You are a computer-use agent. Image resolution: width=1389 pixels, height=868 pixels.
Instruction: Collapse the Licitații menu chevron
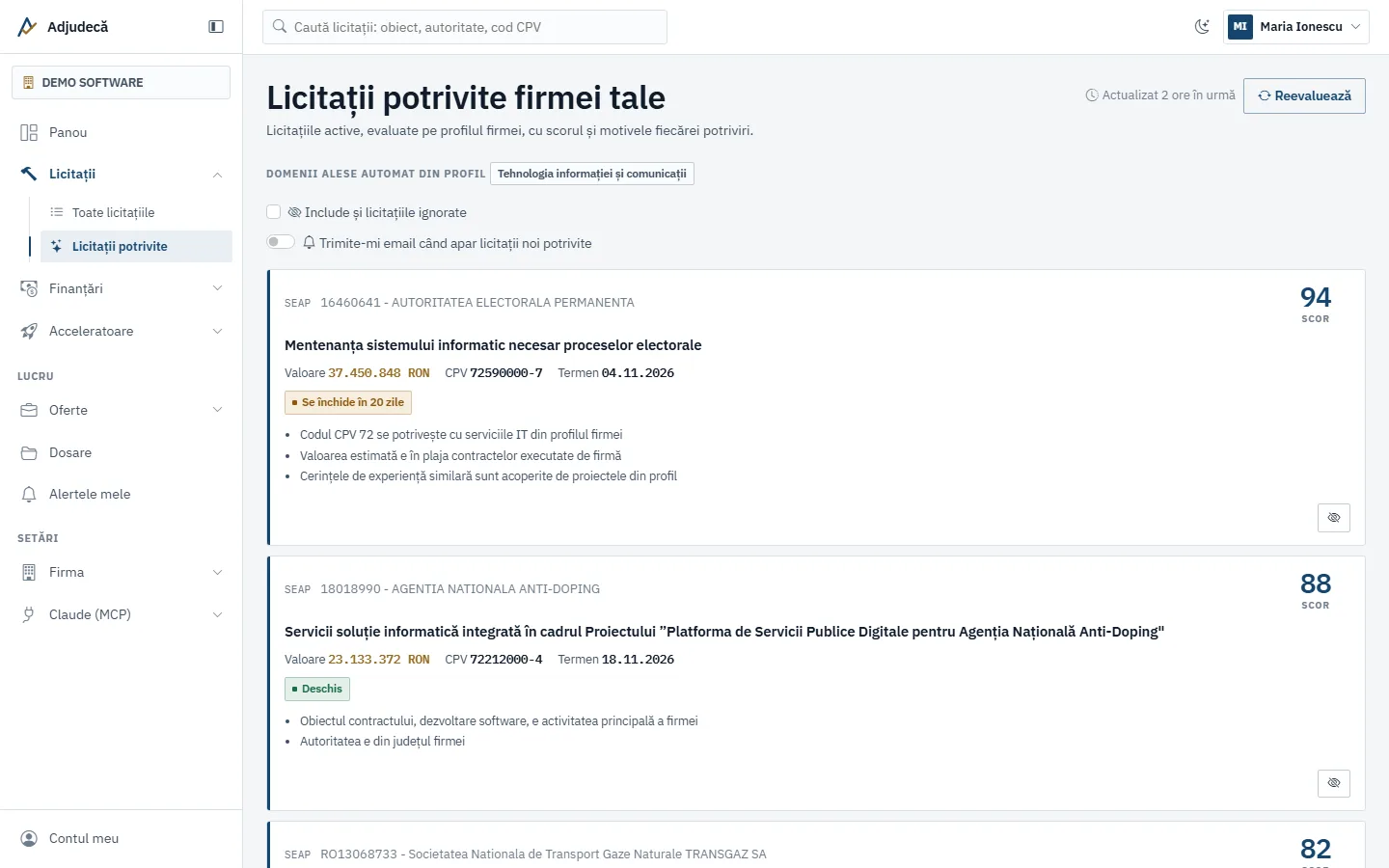tap(217, 175)
